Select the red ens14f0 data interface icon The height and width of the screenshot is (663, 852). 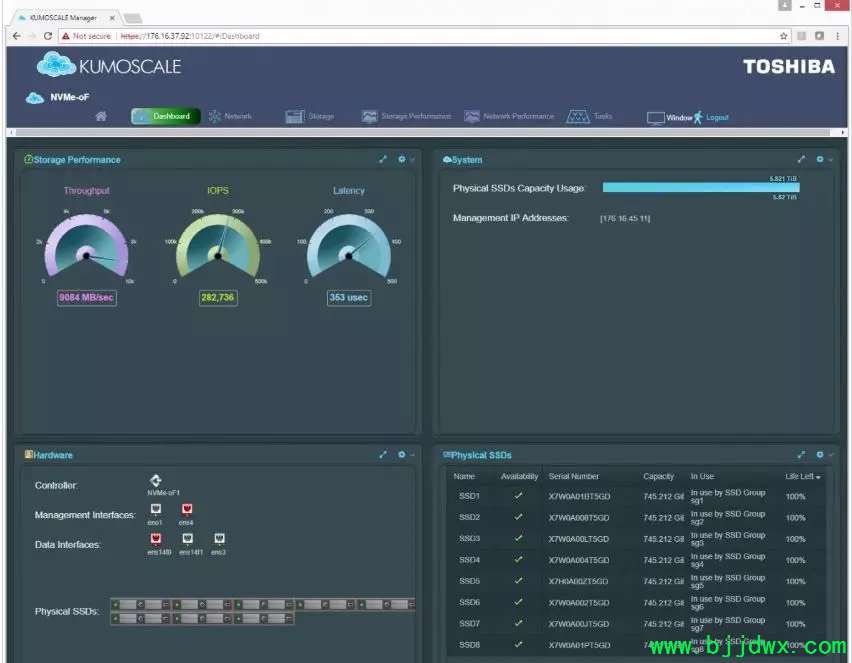click(156, 539)
